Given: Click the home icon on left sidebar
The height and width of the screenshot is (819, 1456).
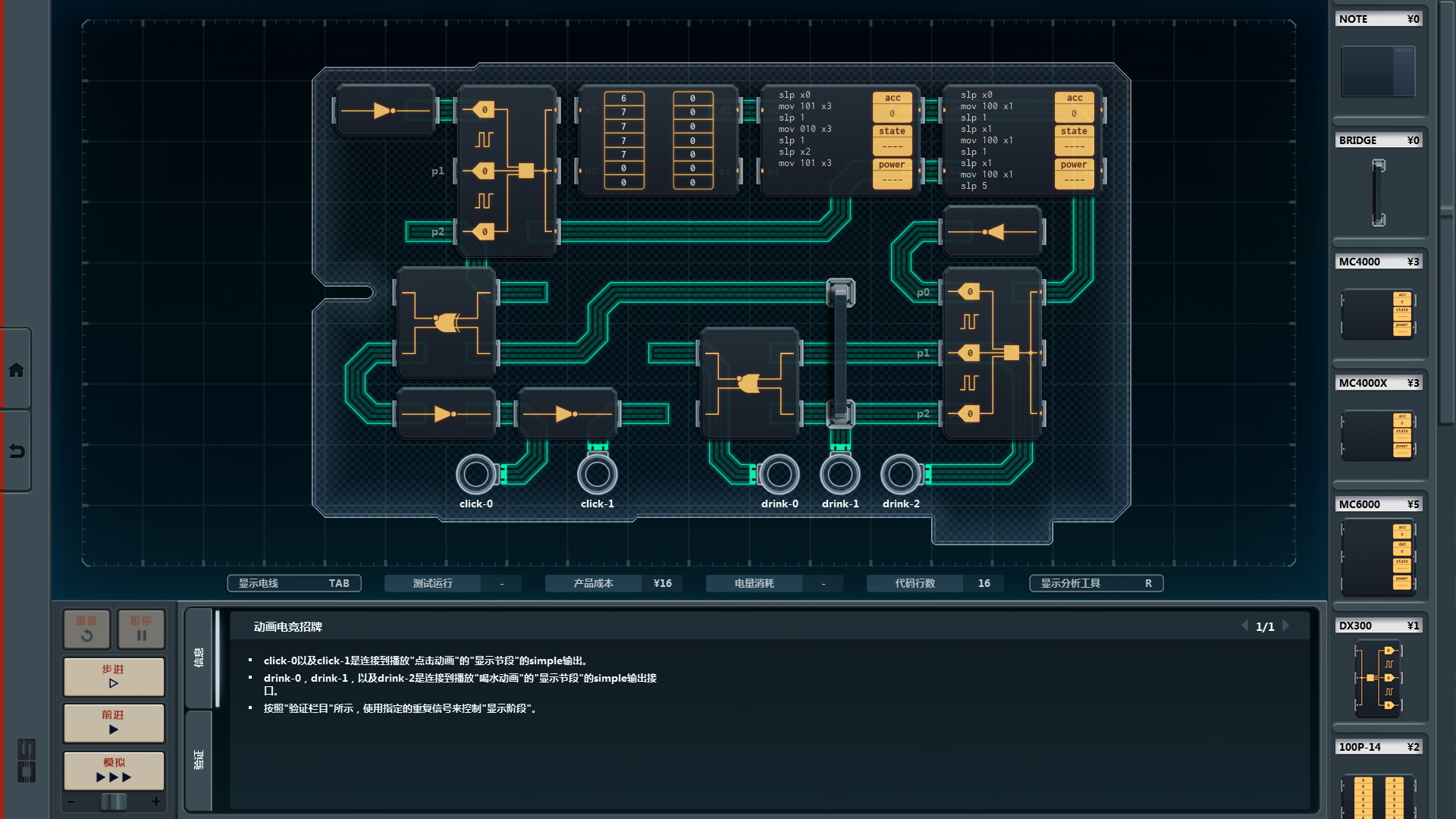Looking at the screenshot, I should coord(16,370).
